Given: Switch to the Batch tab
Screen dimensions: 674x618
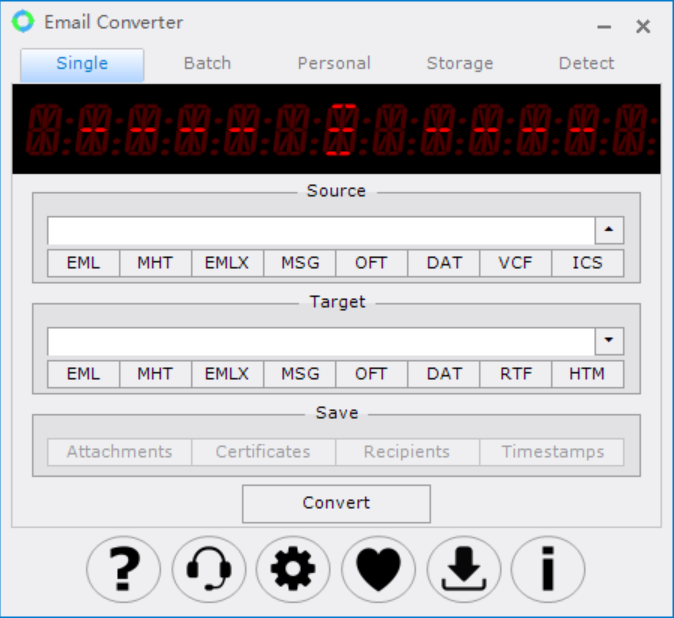Looking at the screenshot, I should click(x=208, y=64).
